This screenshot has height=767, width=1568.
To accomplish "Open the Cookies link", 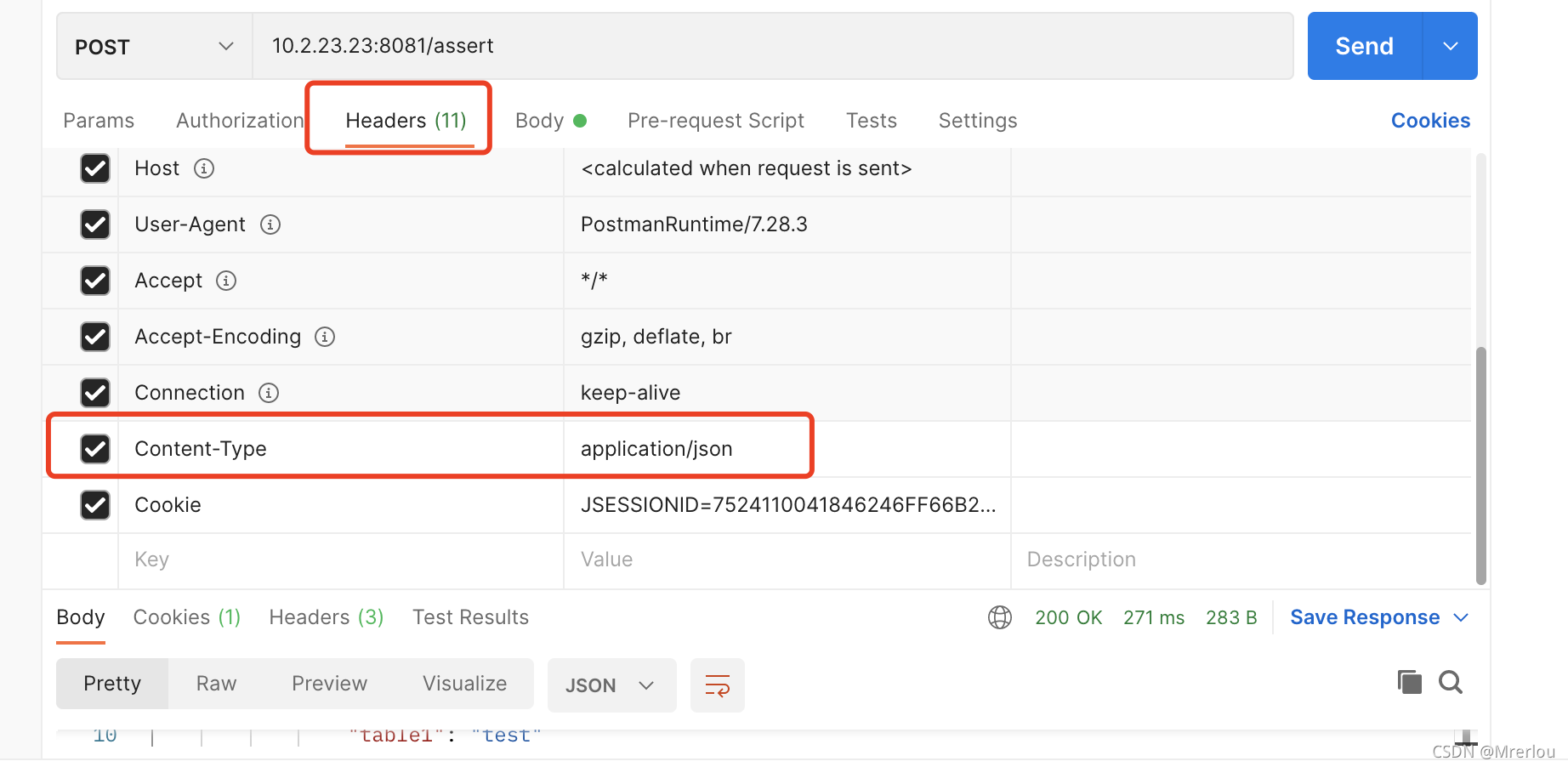I will point(1430,121).
